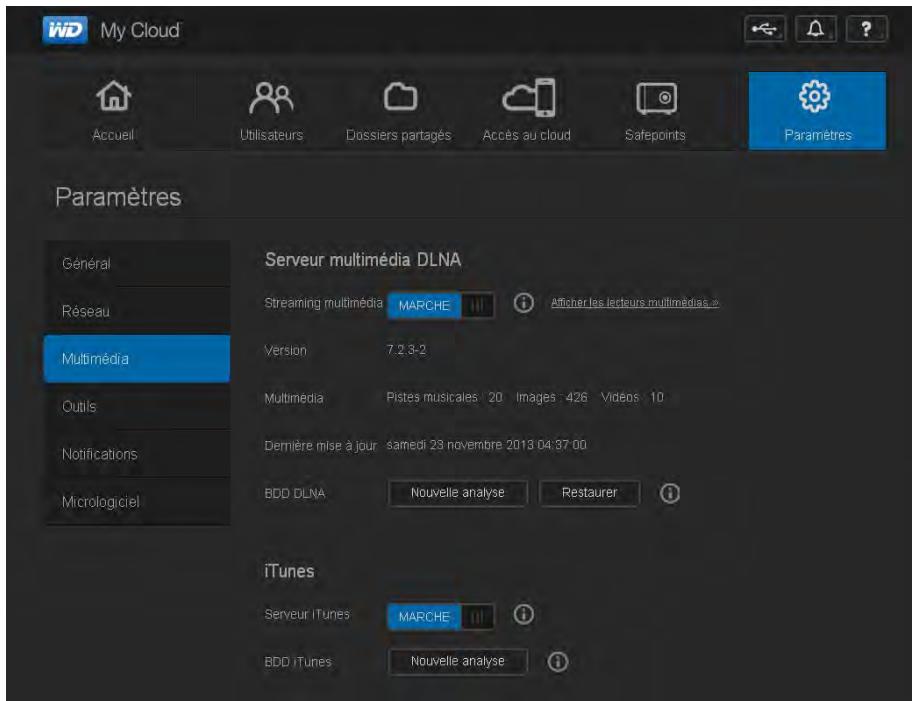Click the Restaurer button
Screen dimensions: 915x701
589,493
